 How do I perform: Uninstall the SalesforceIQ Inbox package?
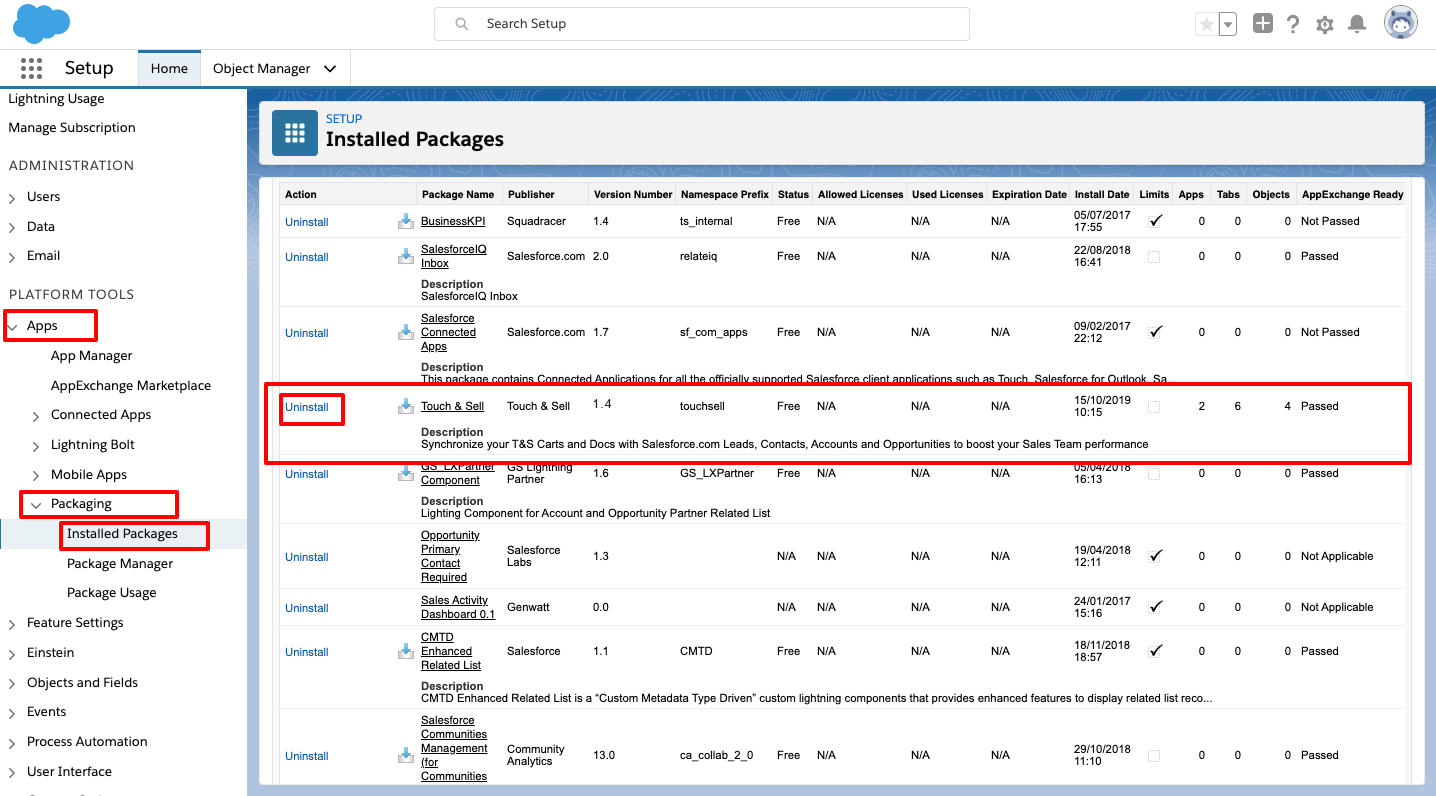click(x=307, y=257)
